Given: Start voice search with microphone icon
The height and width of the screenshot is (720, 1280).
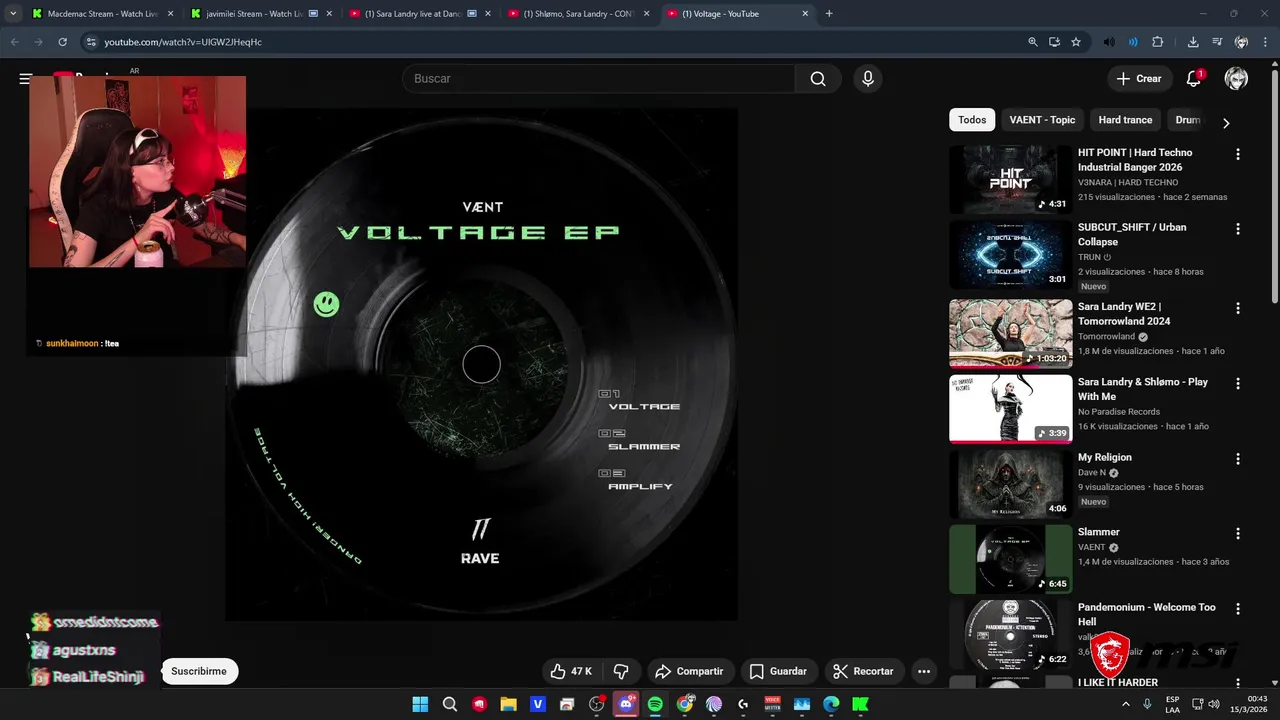Looking at the screenshot, I should pos(867,79).
